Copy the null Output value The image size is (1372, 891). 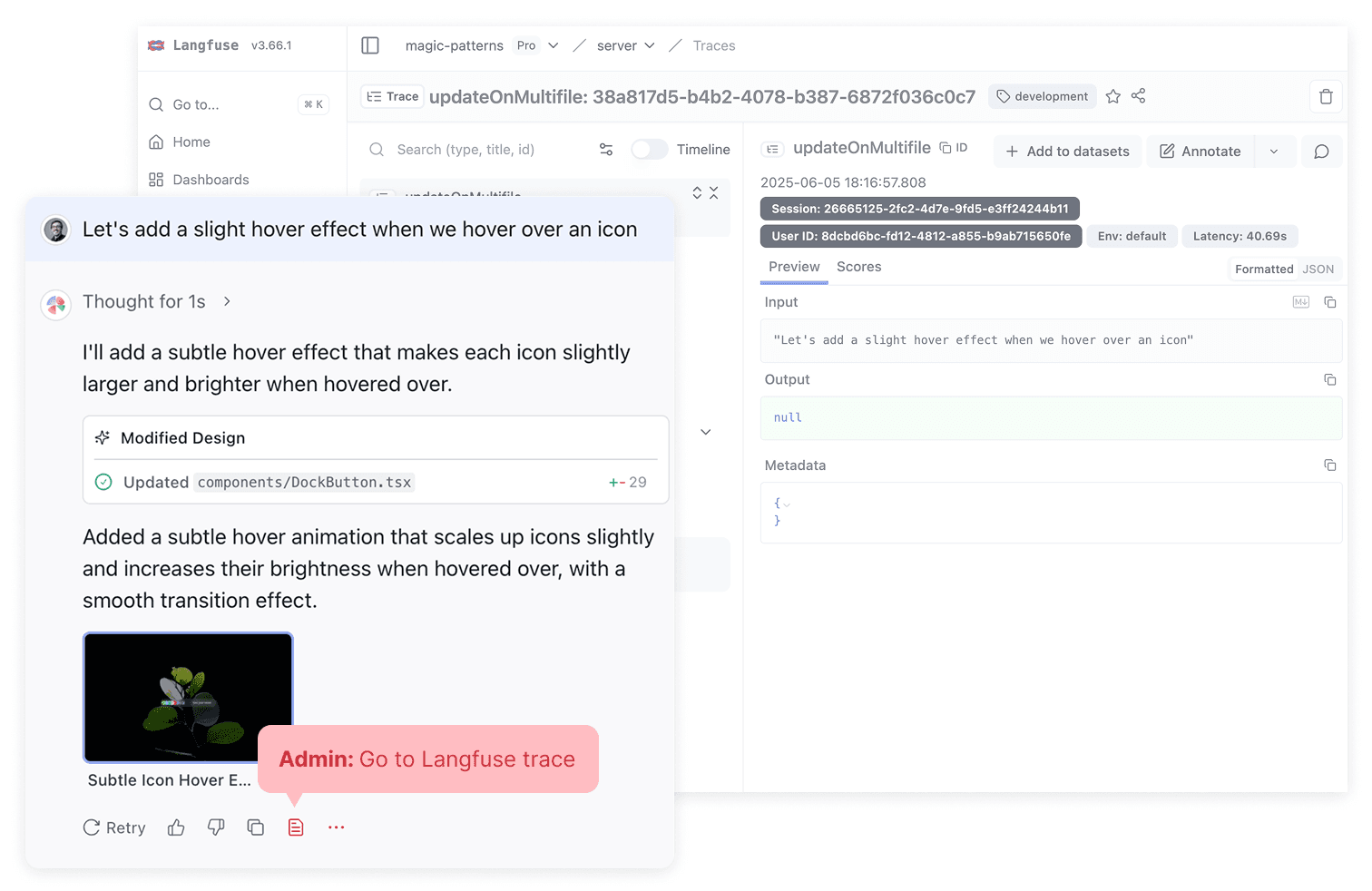(1330, 379)
